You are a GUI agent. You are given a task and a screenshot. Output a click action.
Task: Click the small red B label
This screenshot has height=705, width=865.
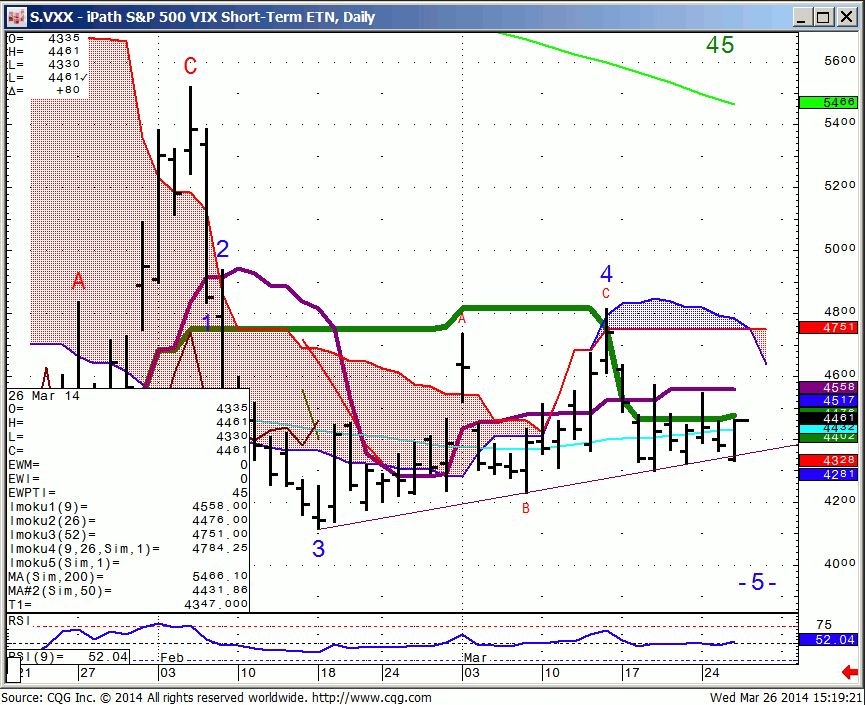point(526,508)
